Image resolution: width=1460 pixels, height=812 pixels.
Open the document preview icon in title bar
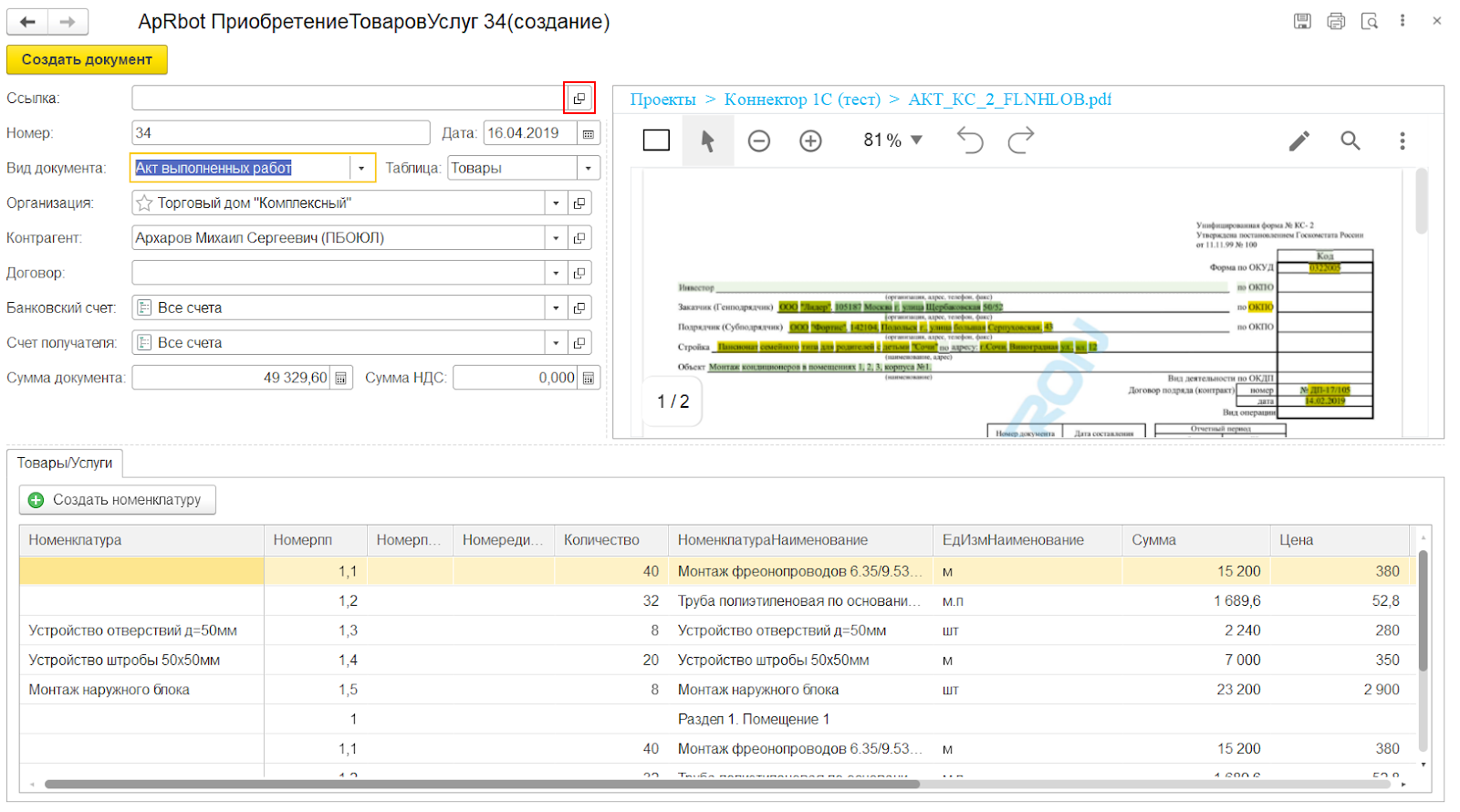(1369, 21)
